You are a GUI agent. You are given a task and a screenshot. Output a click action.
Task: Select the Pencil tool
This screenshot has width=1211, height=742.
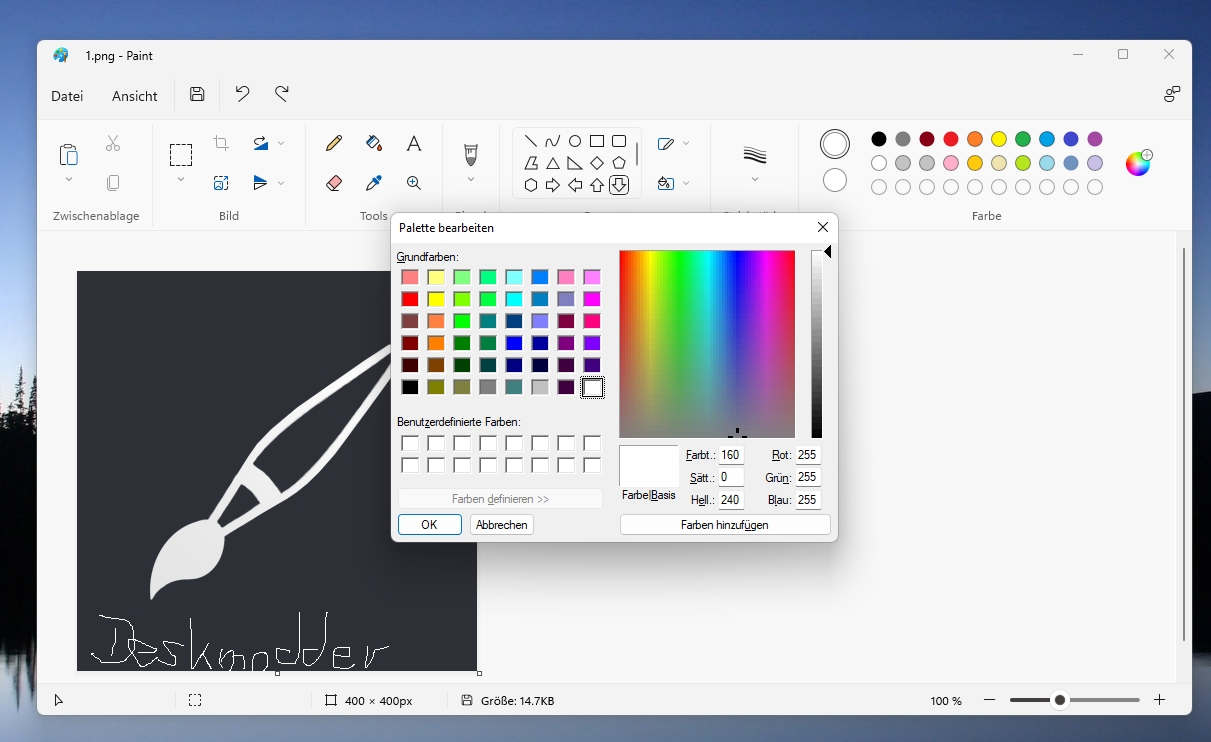pyautogui.click(x=334, y=144)
